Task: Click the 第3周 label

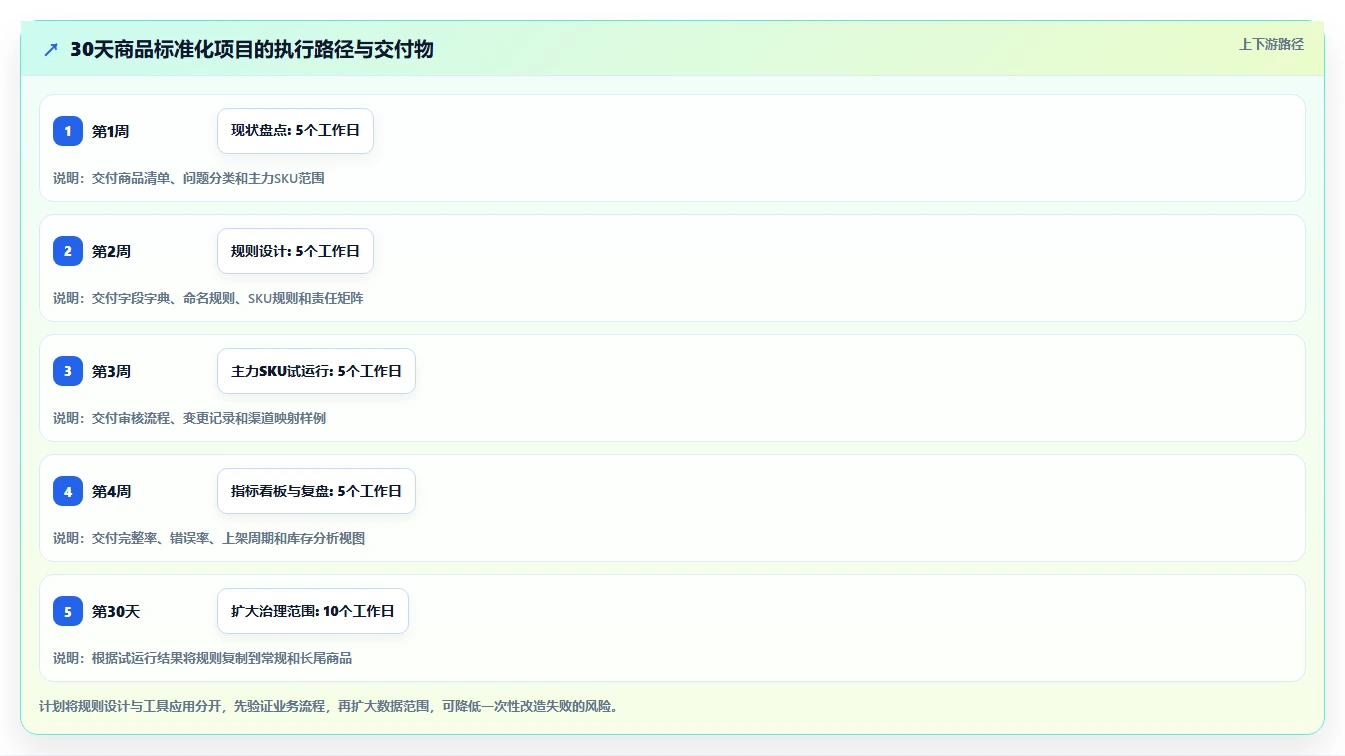Action: [x=111, y=371]
